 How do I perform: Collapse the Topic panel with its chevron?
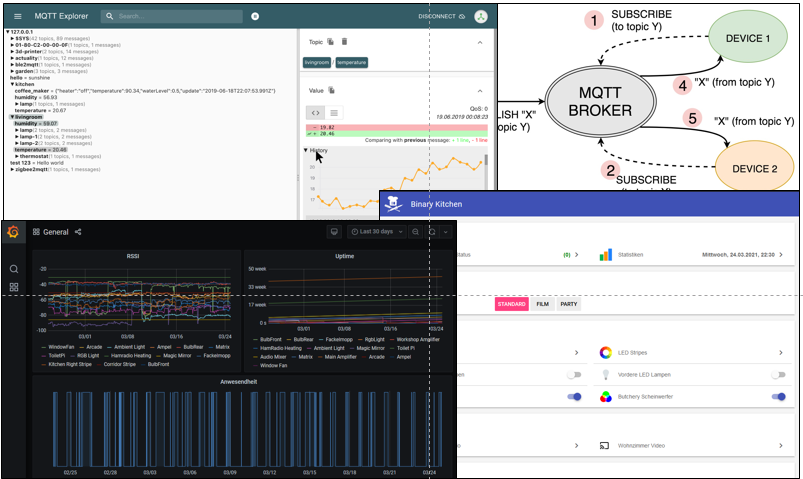click(480, 42)
